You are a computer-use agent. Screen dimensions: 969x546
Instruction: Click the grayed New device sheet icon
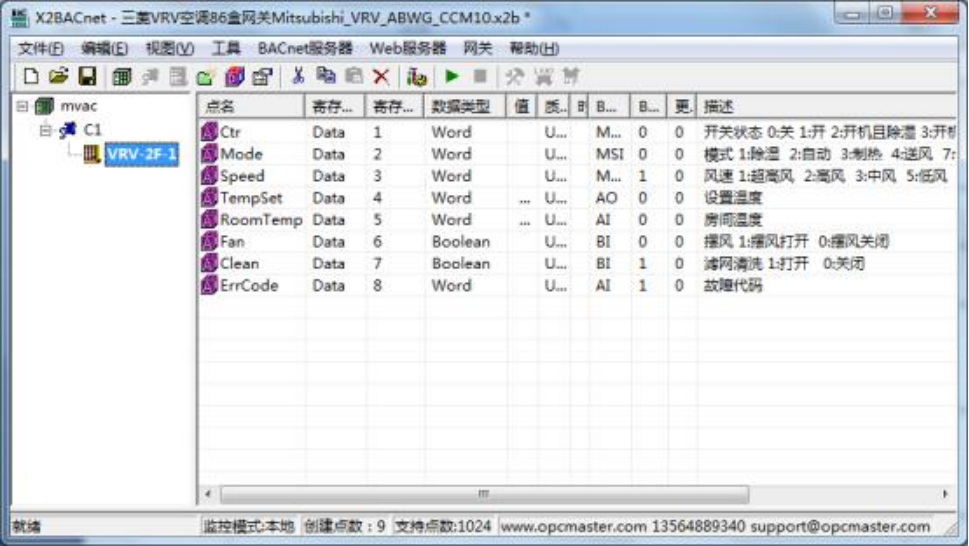click(178, 77)
